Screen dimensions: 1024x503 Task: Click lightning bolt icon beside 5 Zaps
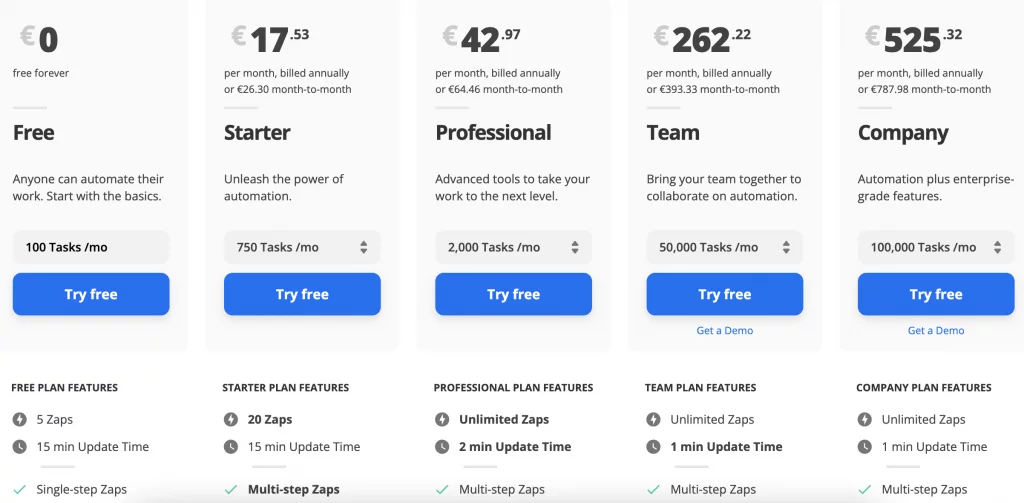tap(20, 420)
